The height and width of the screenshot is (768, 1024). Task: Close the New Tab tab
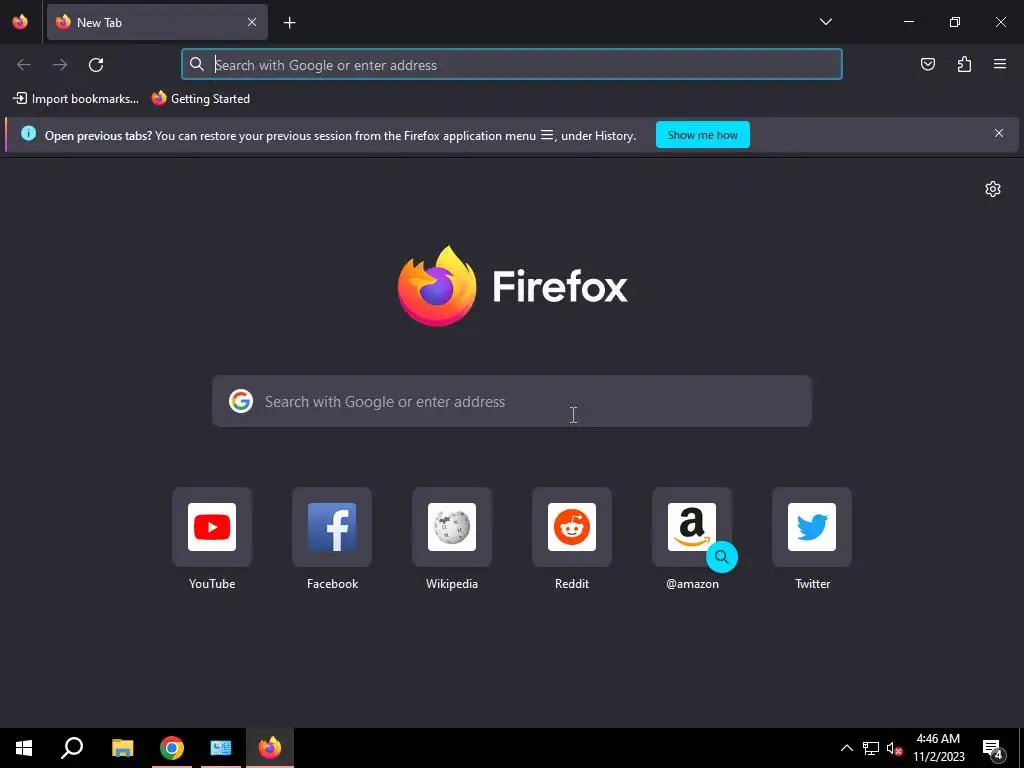coord(252,22)
